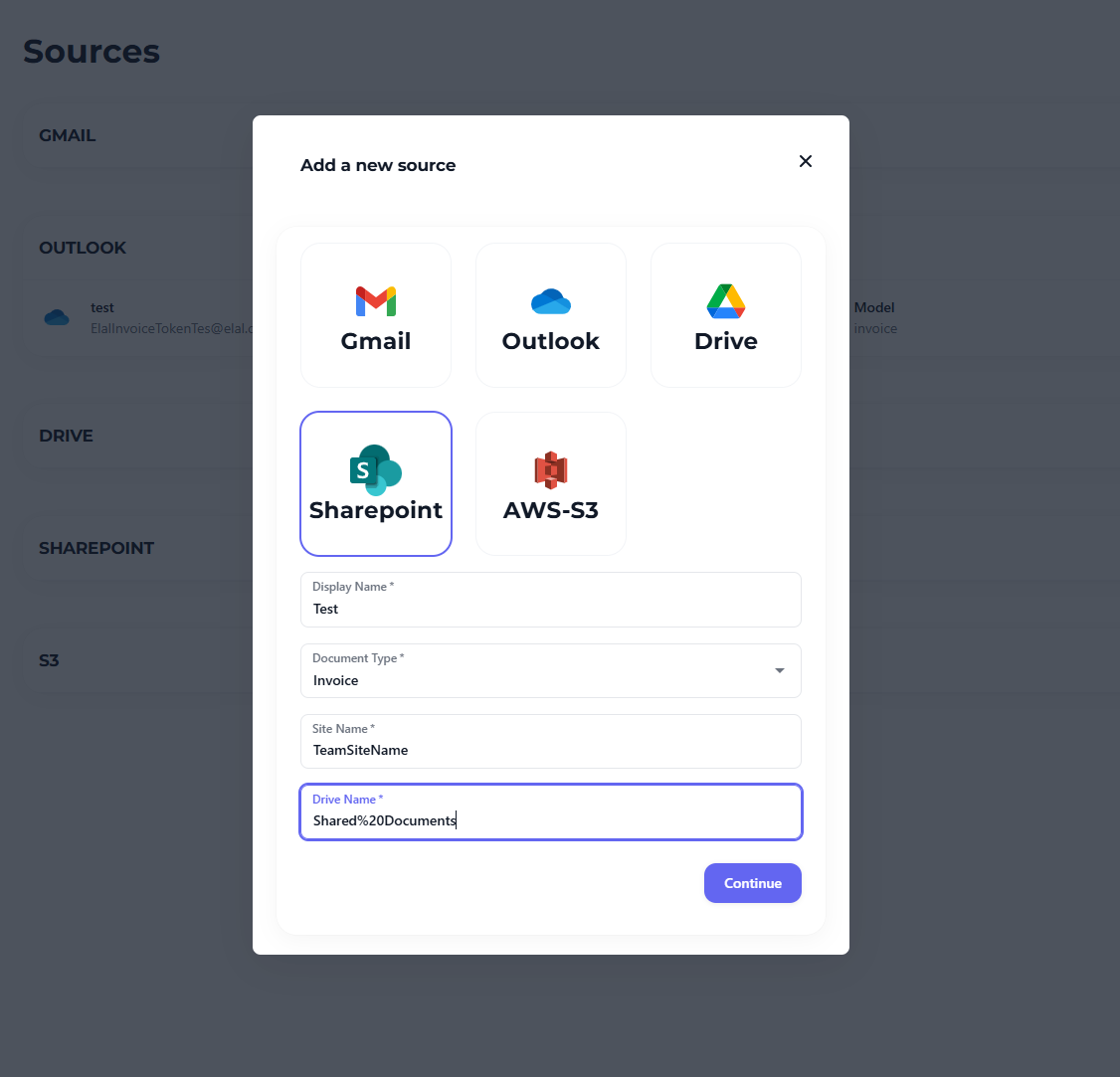The width and height of the screenshot is (1120, 1077).
Task: Choose the AWS-S3 red bucket icon
Action: [x=551, y=470]
